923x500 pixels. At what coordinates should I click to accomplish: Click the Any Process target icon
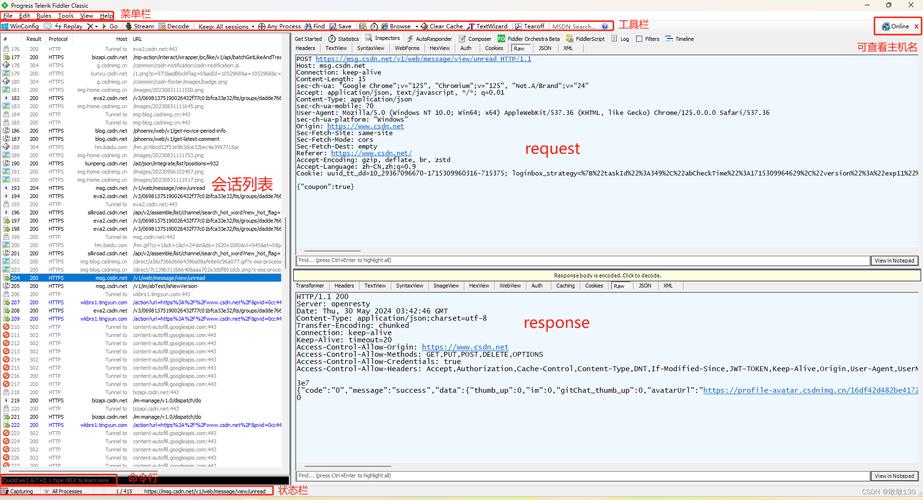point(261,27)
